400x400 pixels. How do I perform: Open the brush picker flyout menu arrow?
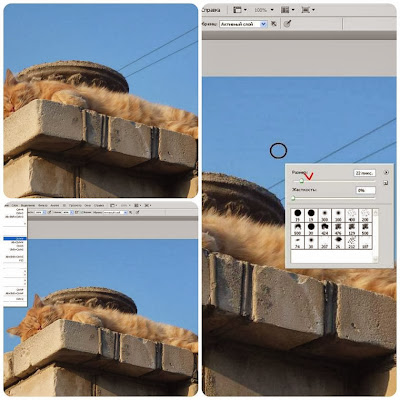tap(386, 172)
